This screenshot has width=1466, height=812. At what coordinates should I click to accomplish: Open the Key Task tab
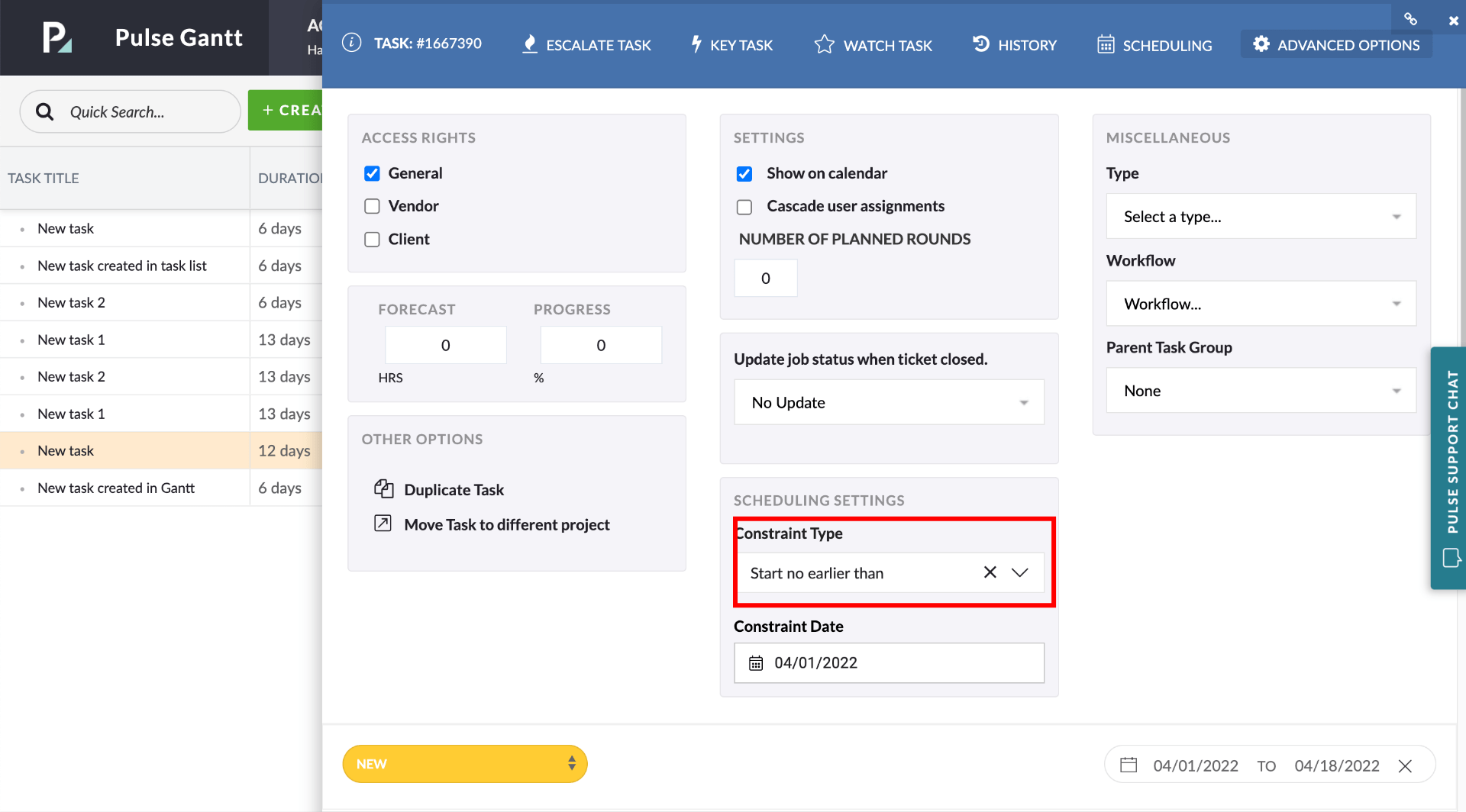pos(731,45)
